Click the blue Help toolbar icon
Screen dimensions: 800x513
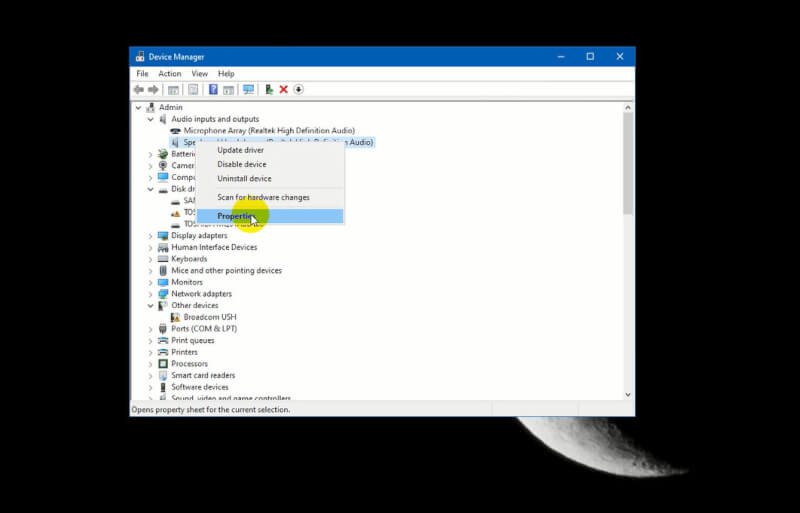coord(213,90)
